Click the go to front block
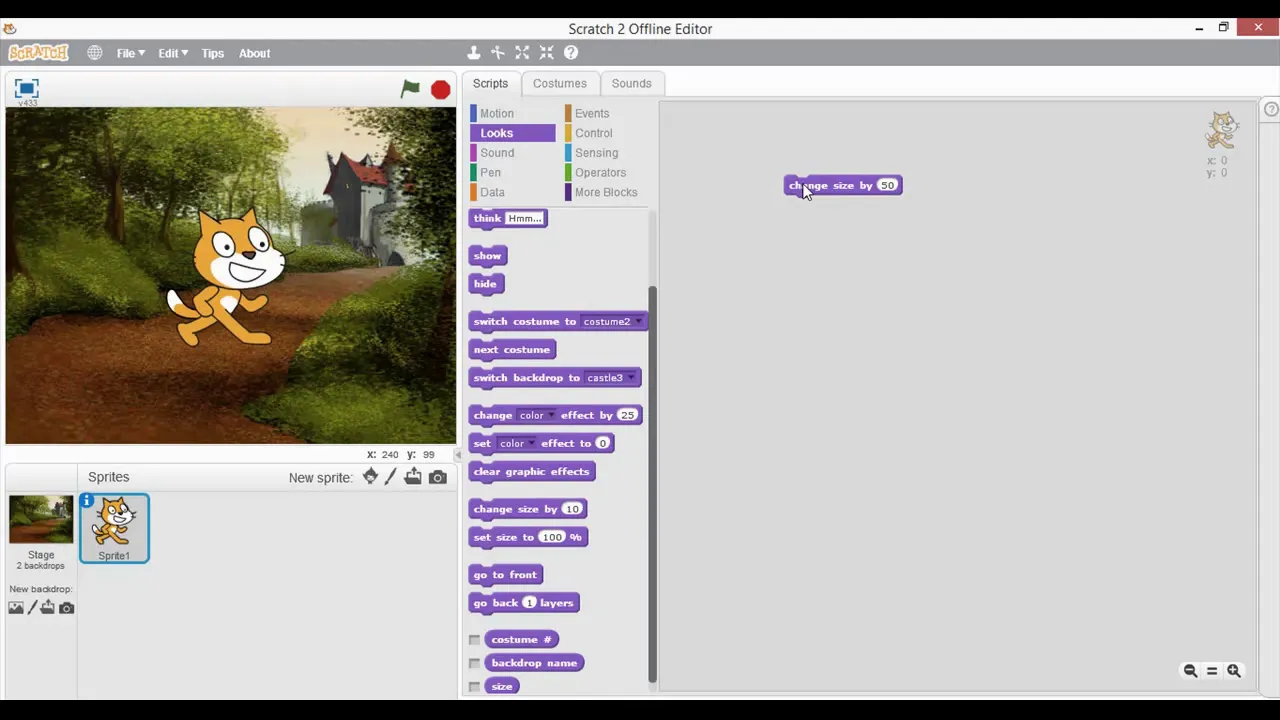Viewport: 1280px width, 720px height. pyautogui.click(x=506, y=575)
